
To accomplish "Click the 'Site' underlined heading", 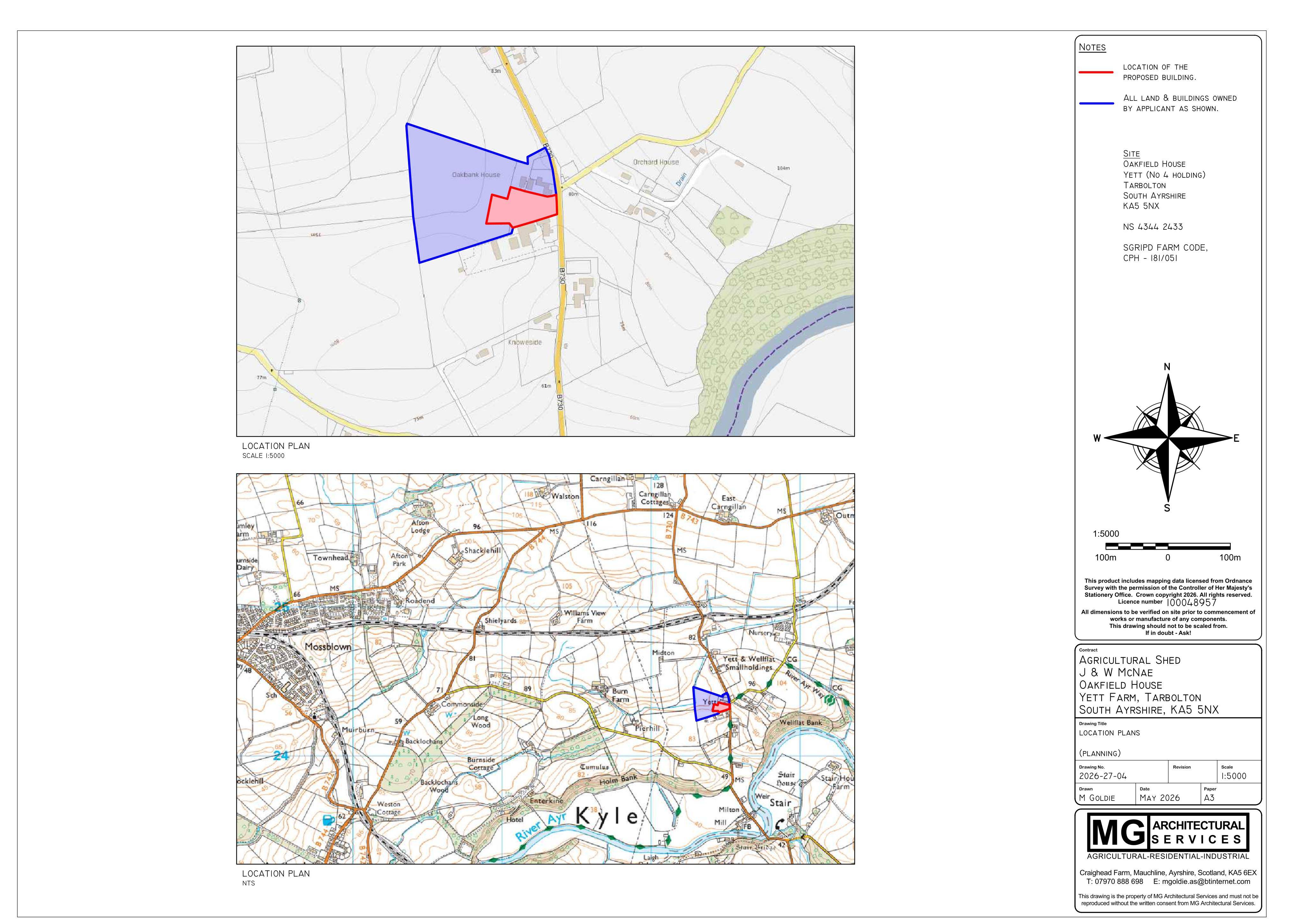I will click(x=1131, y=154).
